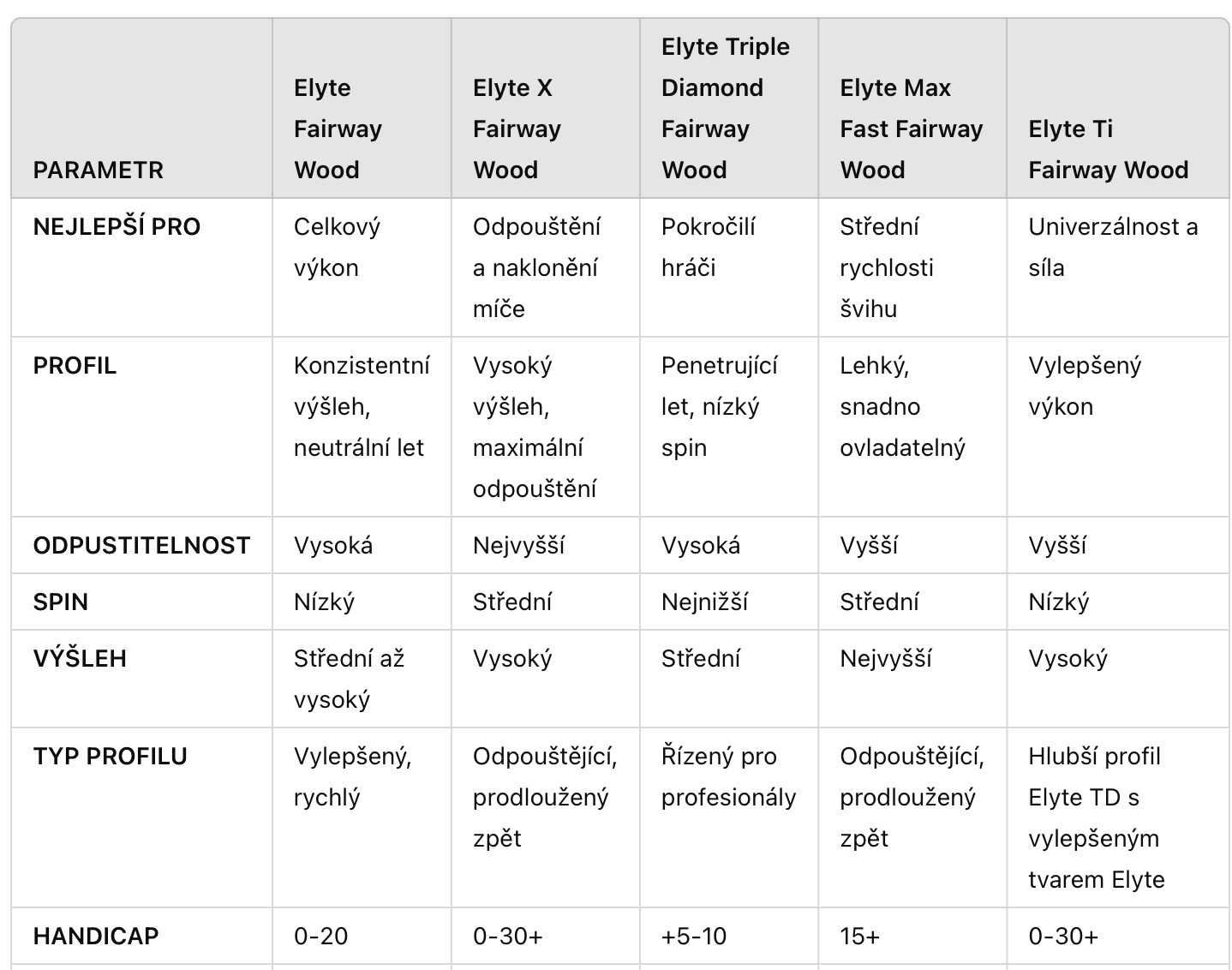Select the '+5-10' handicap cell

(694, 936)
